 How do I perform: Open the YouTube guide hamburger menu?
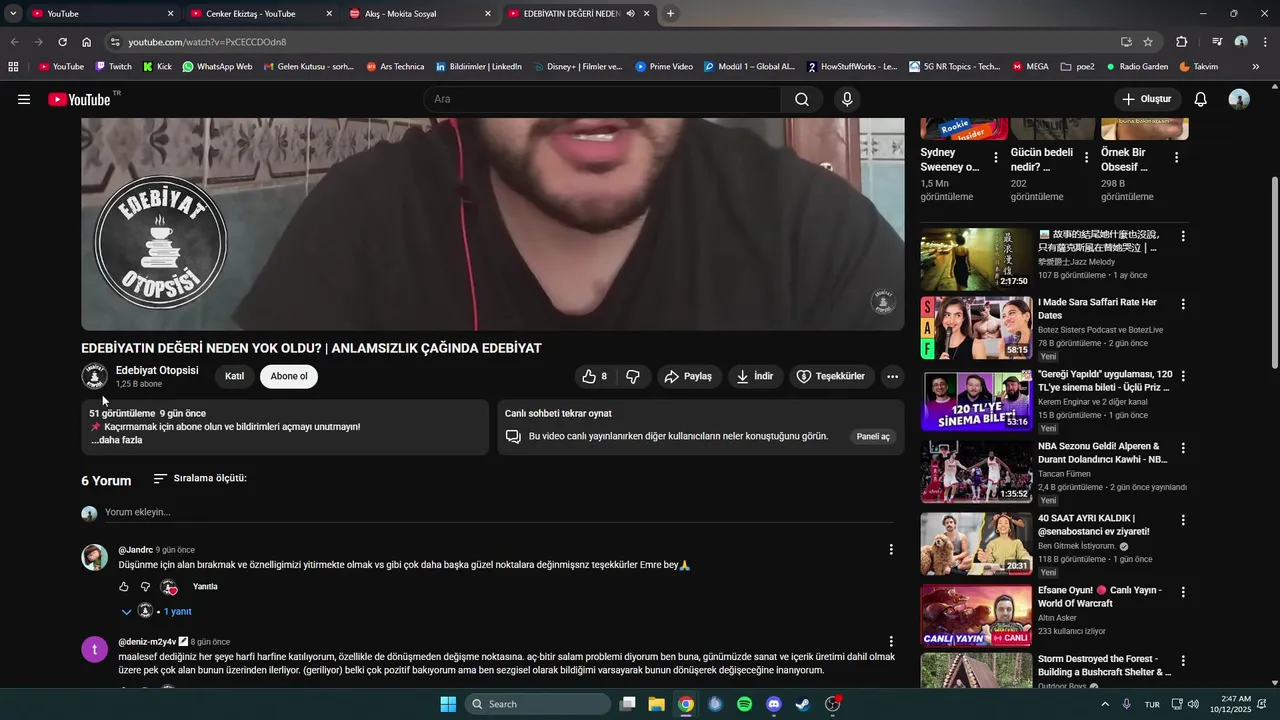(x=24, y=99)
